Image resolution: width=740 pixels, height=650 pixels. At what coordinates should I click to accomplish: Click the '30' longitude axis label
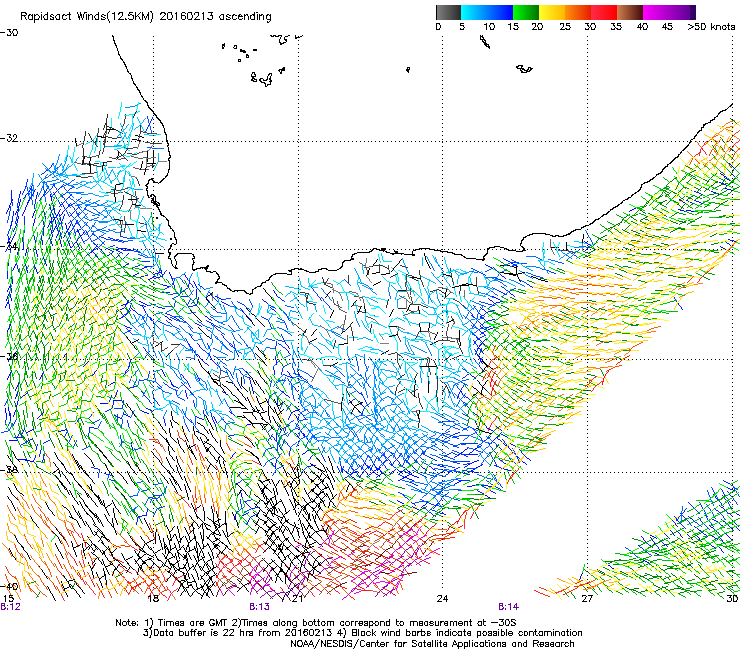[x=732, y=599]
